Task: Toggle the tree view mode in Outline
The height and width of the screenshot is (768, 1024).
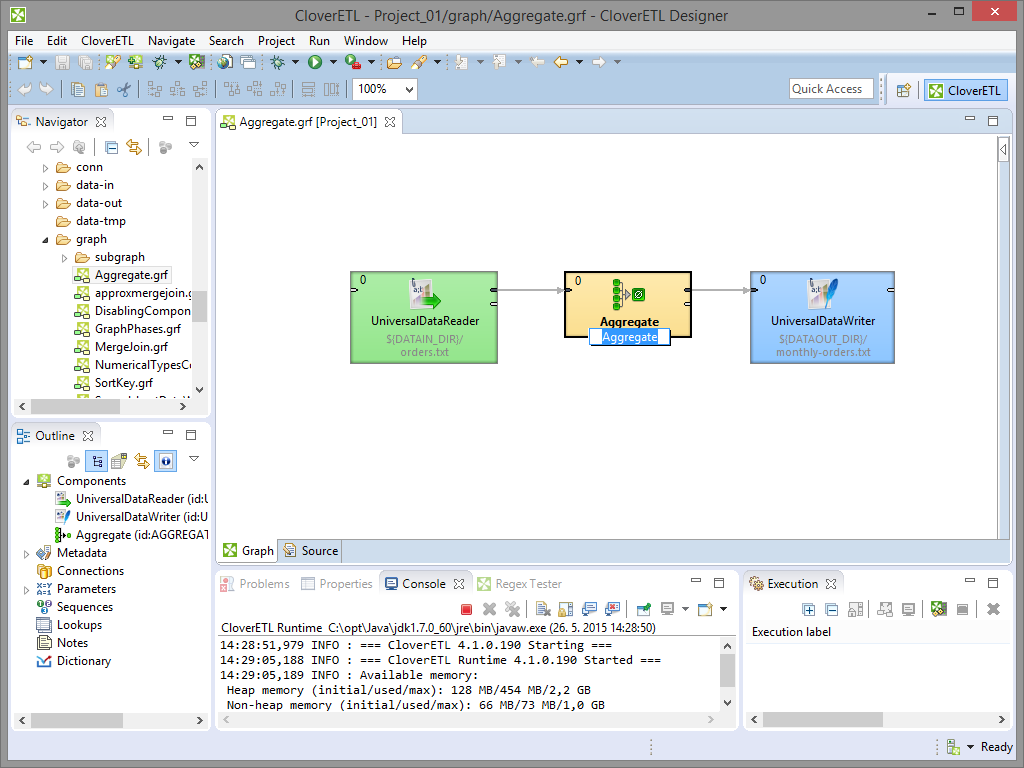Action: pyautogui.click(x=97, y=461)
